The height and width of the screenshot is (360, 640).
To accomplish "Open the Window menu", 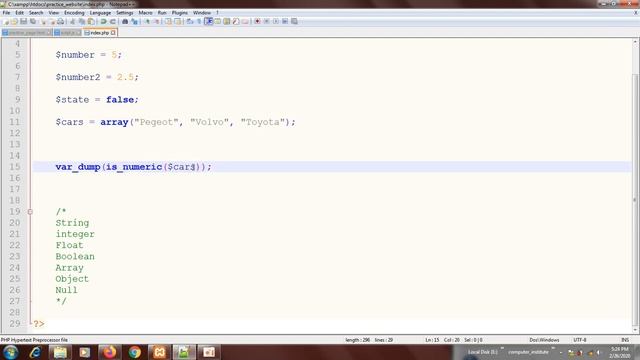I will click(202, 13).
